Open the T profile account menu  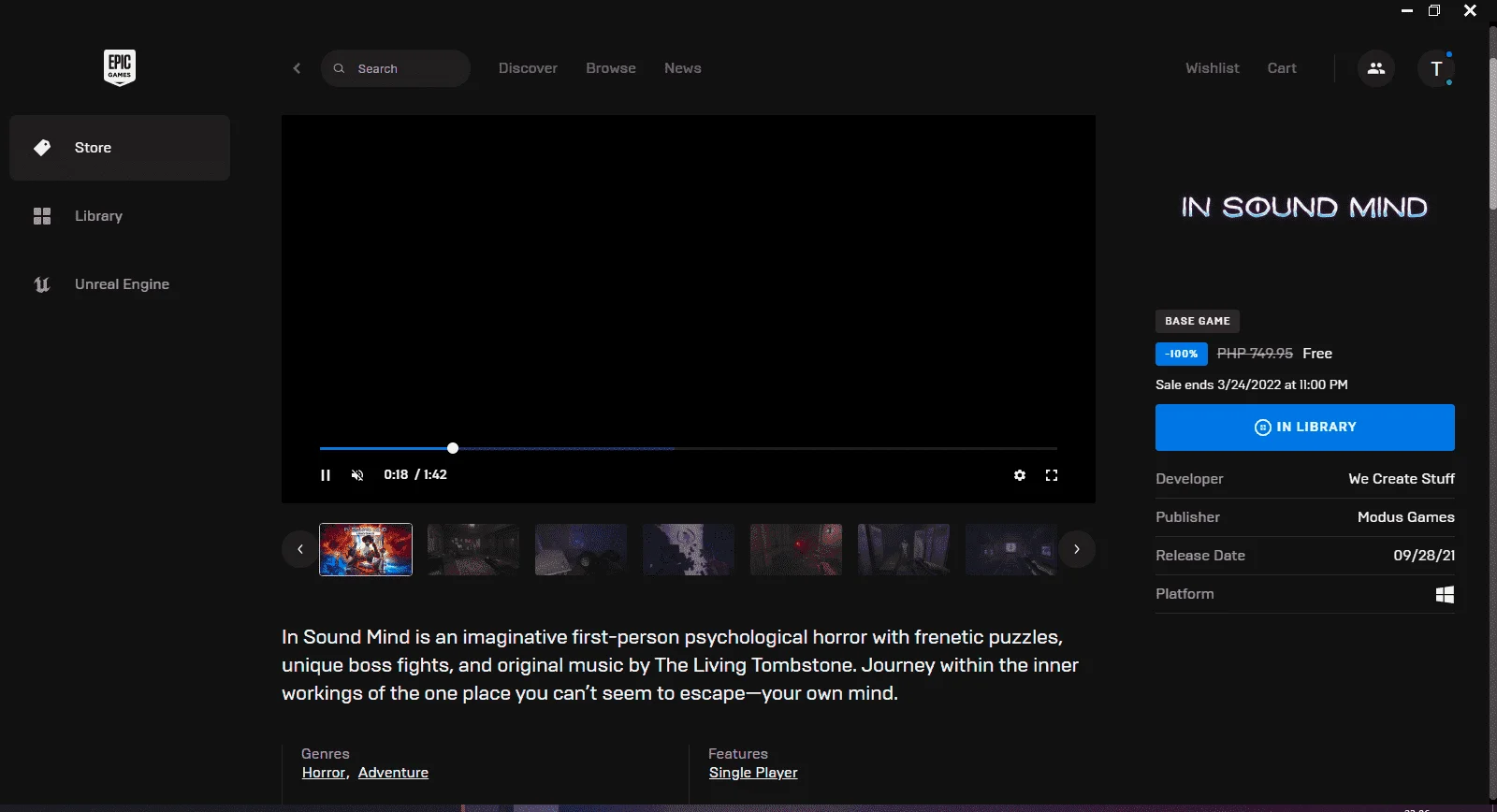pos(1436,68)
